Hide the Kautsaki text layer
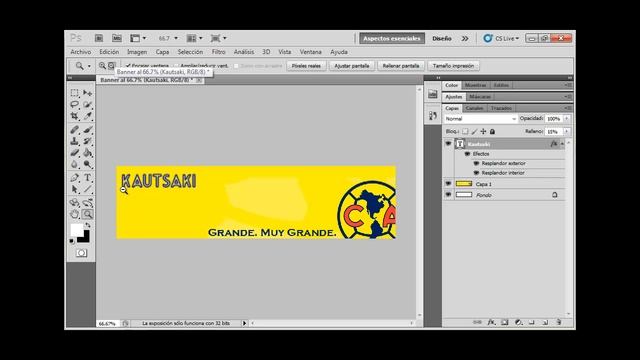The width and height of the screenshot is (640, 360). (448, 144)
